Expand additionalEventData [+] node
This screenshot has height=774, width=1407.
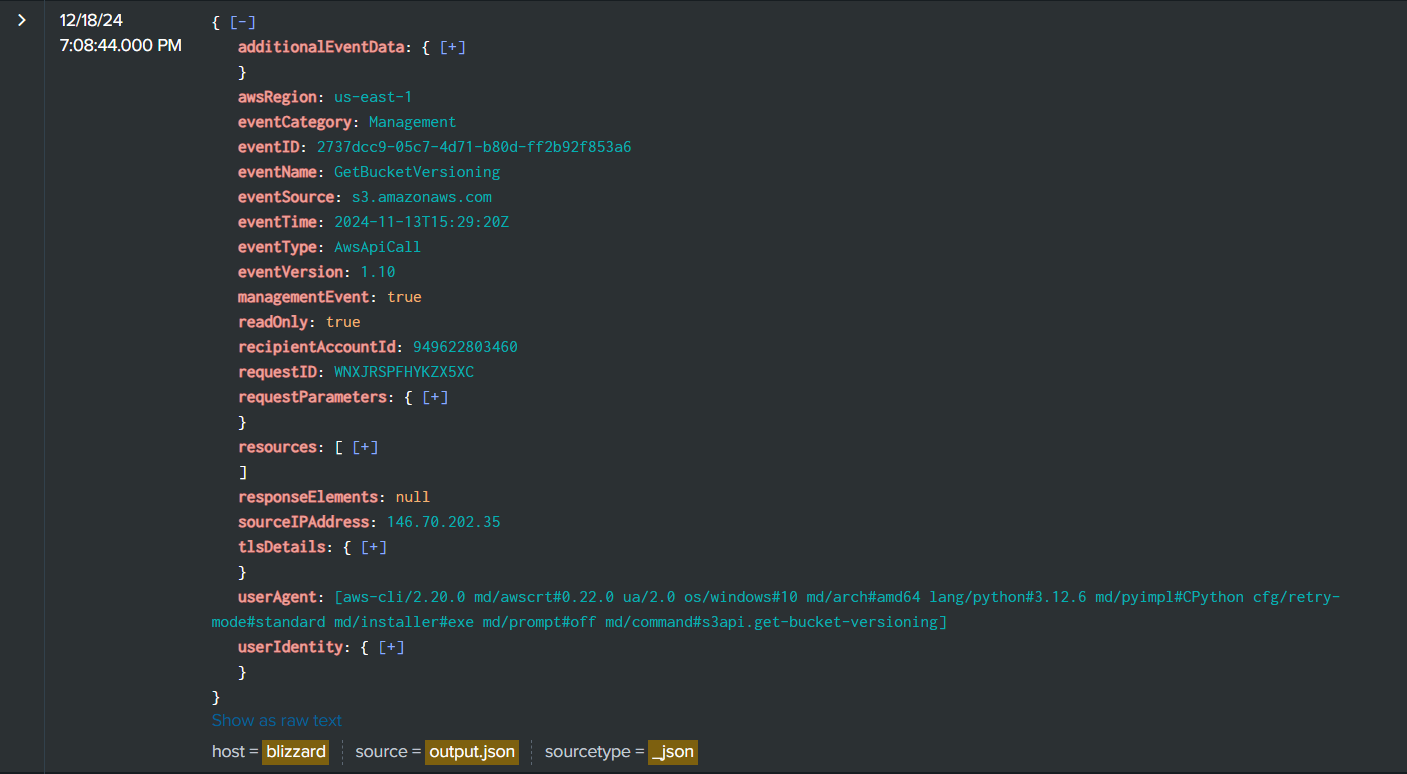pyautogui.click(x=453, y=47)
